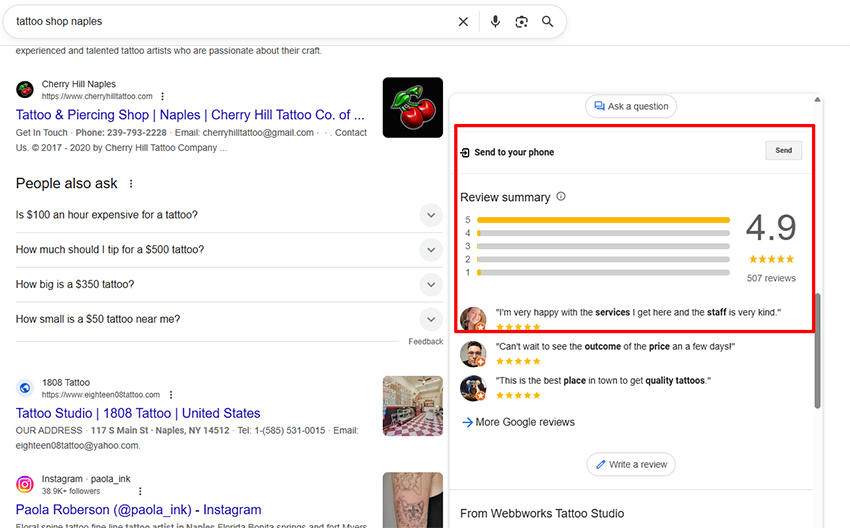Open options menu for 1808 Tattoo result
Viewport: 850px width, 528px height.
(x=171, y=395)
